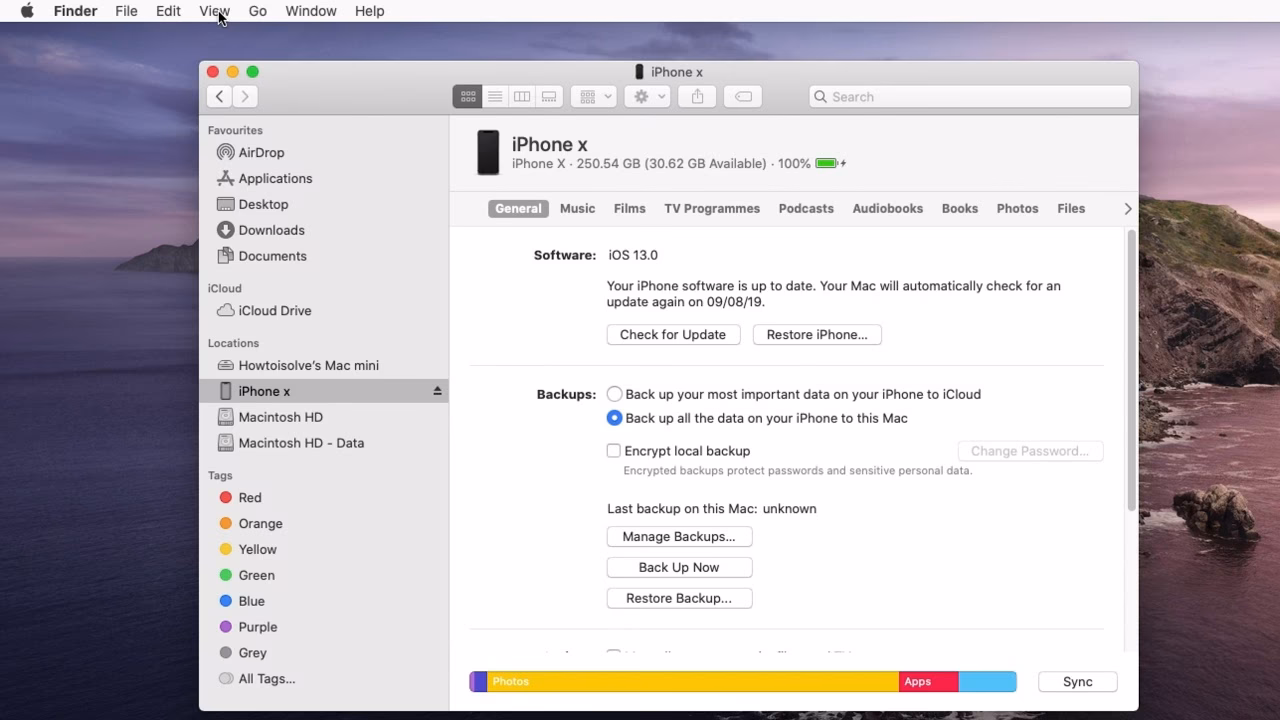The height and width of the screenshot is (720, 1280).
Task: Click Check for Update
Action: pos(672,334)
